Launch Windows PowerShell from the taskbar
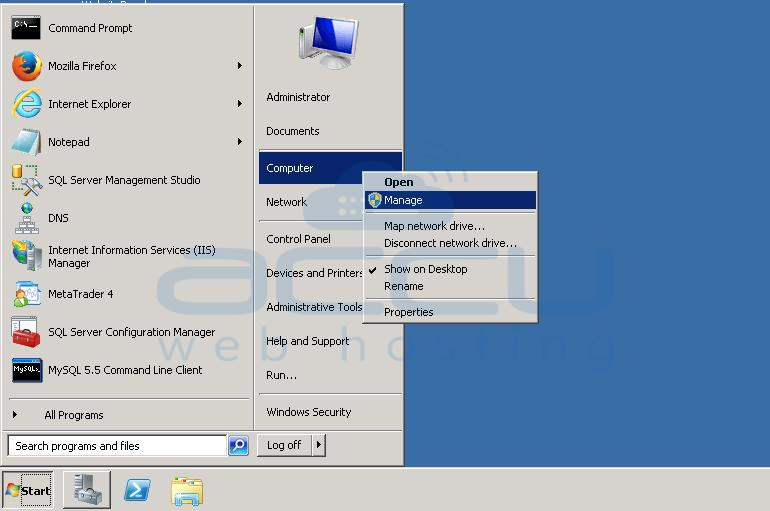The image size is (770, 511). pyautogui.click(x=137, y=489)
